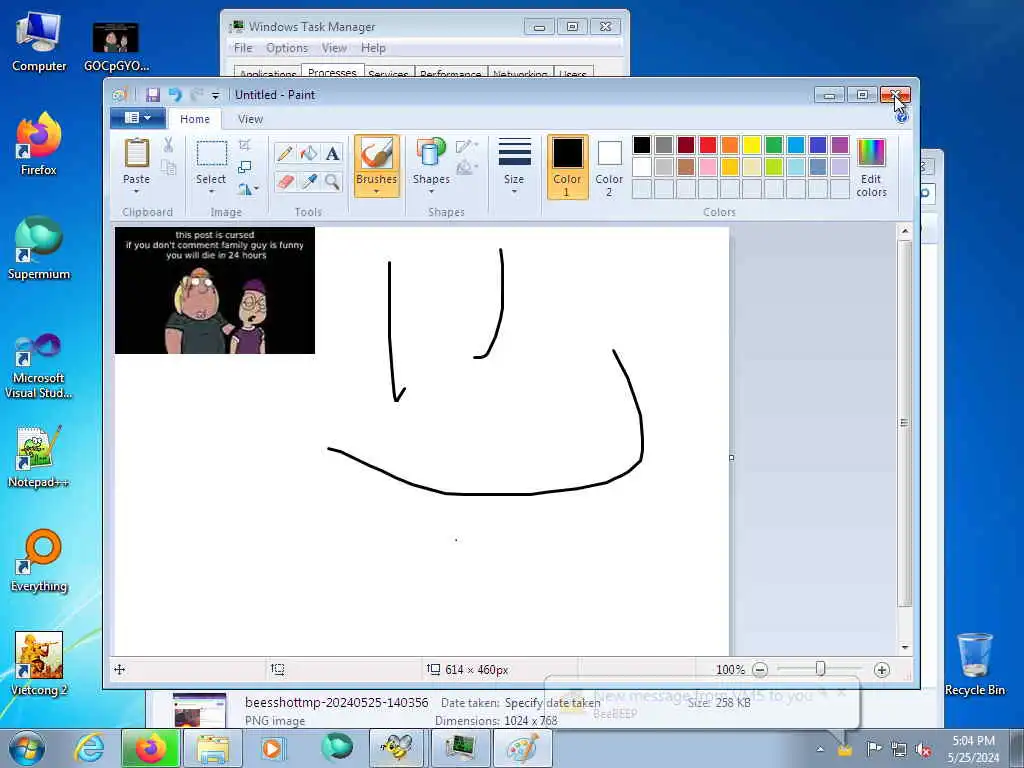Click the Undo arrow in title bar

(174, 95)
